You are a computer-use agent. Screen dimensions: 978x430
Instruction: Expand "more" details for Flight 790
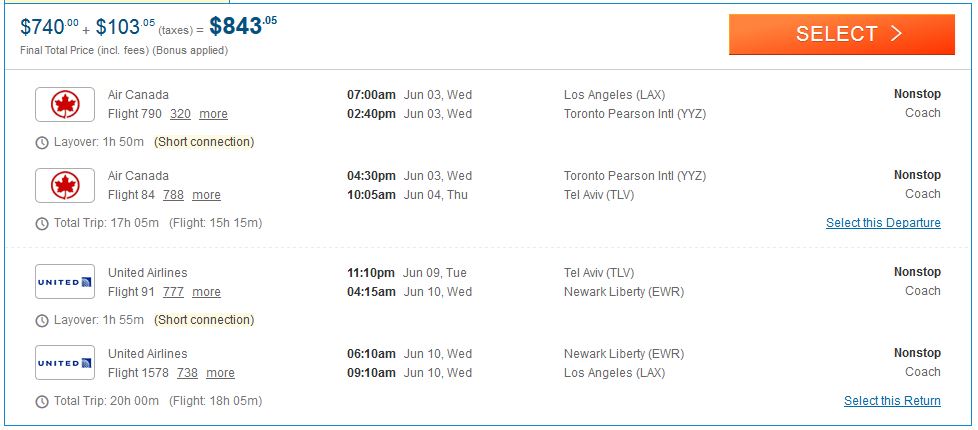(x=213, y=114)
